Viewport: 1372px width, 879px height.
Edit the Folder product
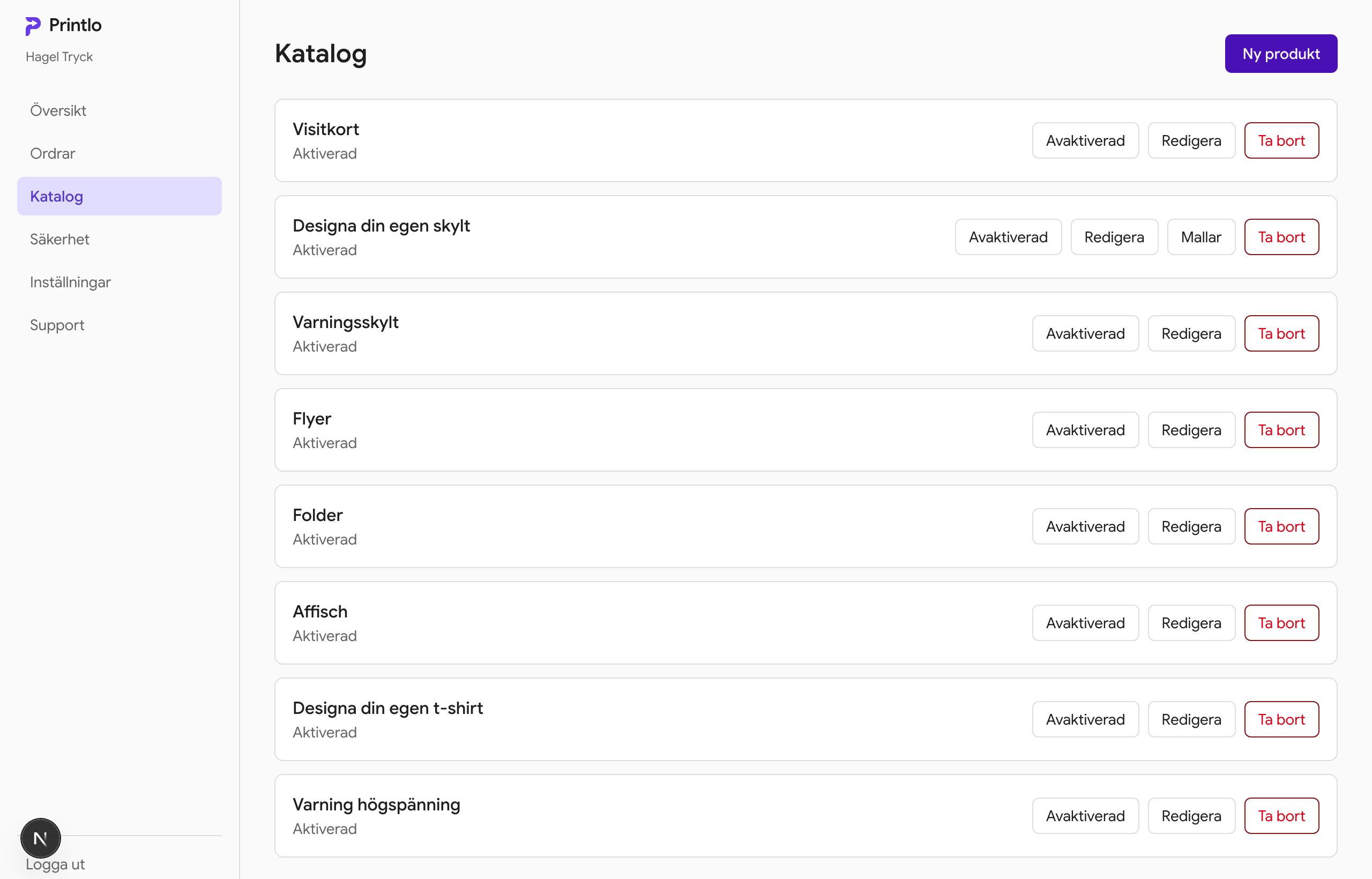(1191, 526)
